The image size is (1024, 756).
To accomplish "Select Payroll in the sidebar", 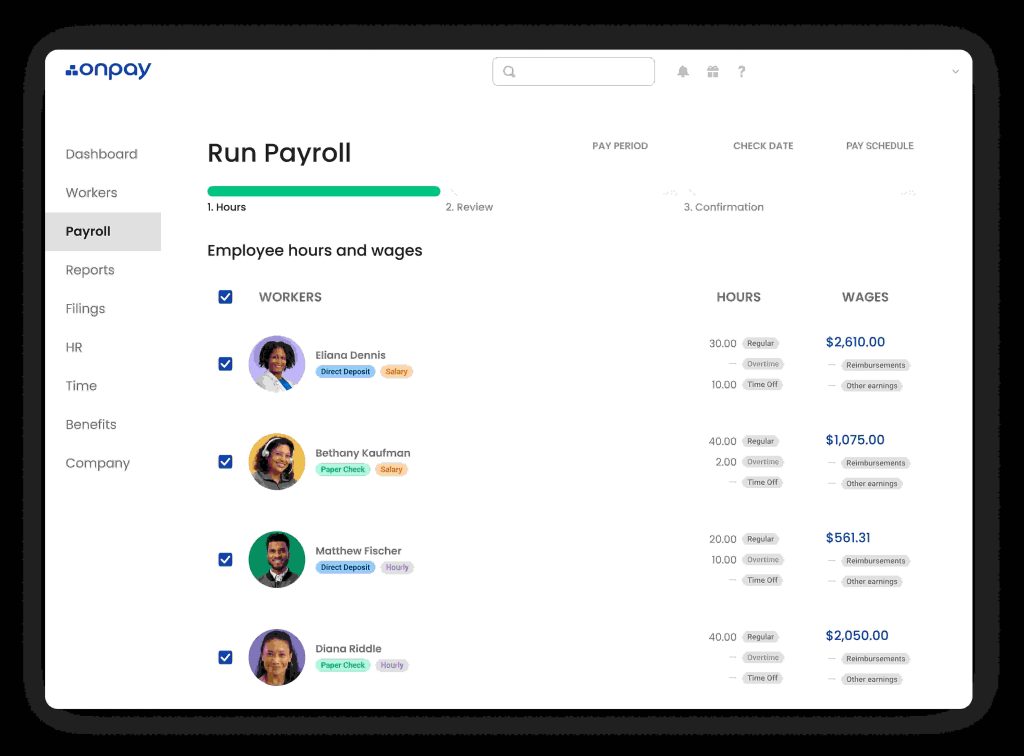I will (x=103, y=231).
